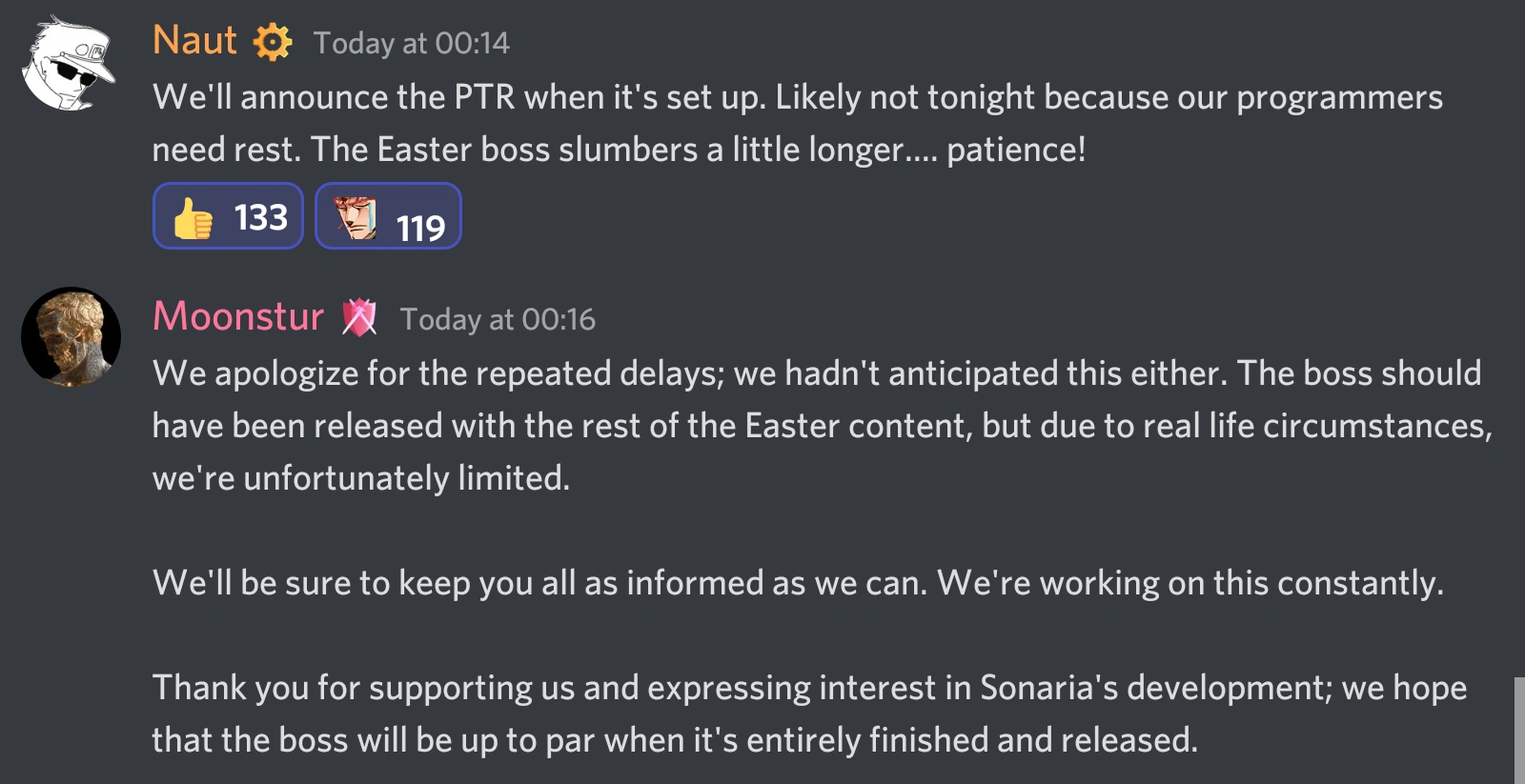
Task: Toggle the reaction count showing 119
Action: tap(420, 228)
